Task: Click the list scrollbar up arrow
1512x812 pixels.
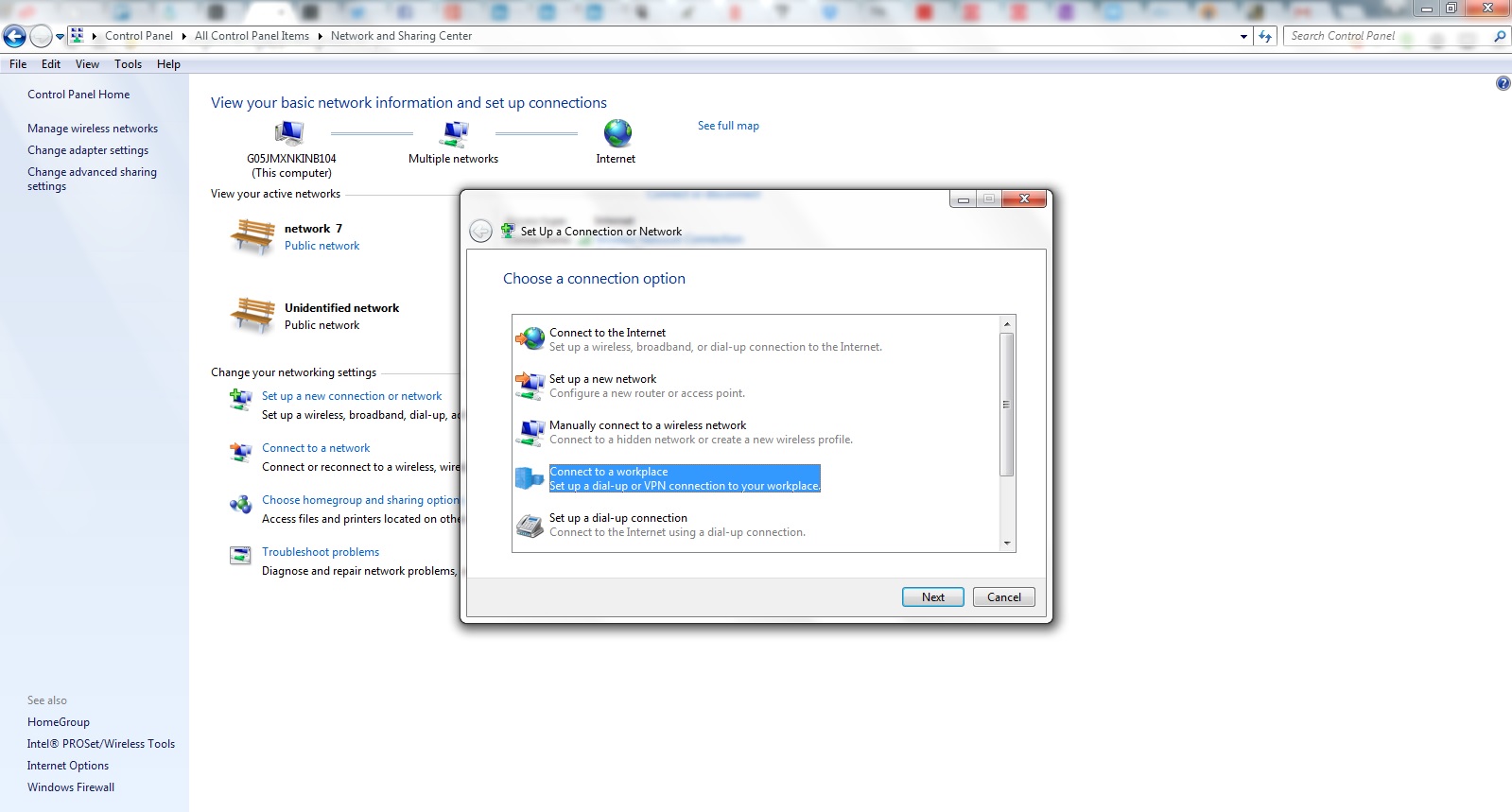Action: click(x=1007, y=323)
